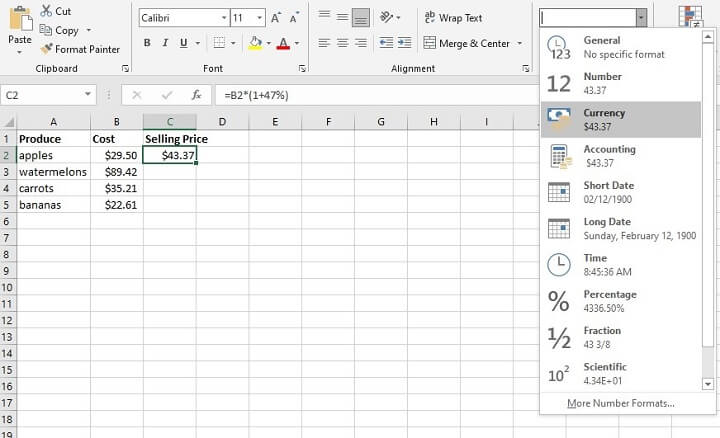
Task: Open the fill color dropdown arrow
Action: (269, 44)
